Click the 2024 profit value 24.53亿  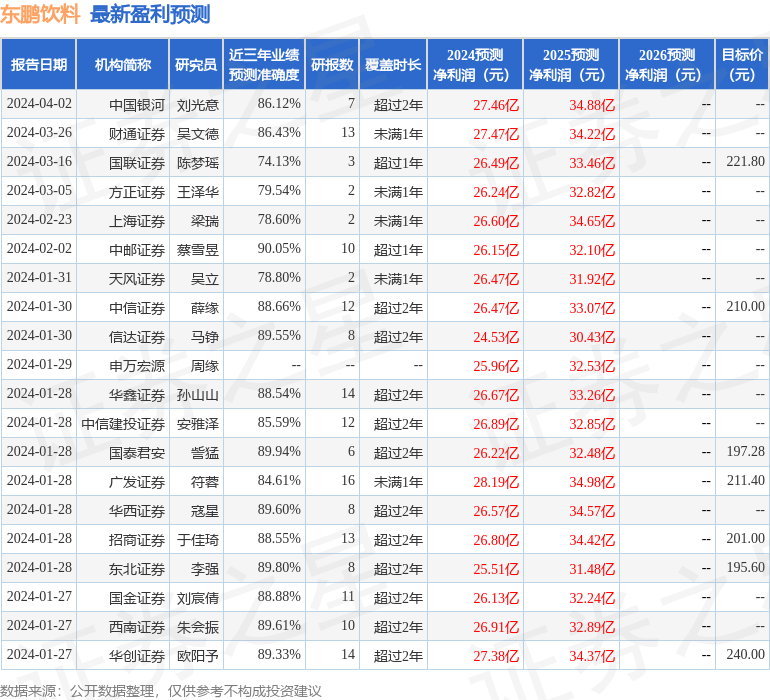coord(496,336)
